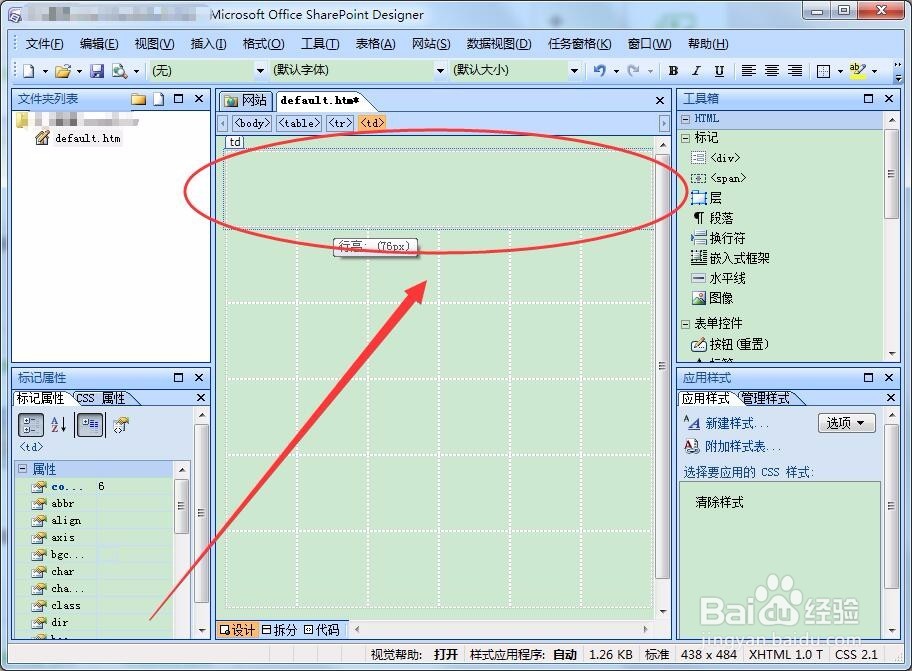Align text right
912x671 pixels.
pyautogui.click(x=795, y=70)
